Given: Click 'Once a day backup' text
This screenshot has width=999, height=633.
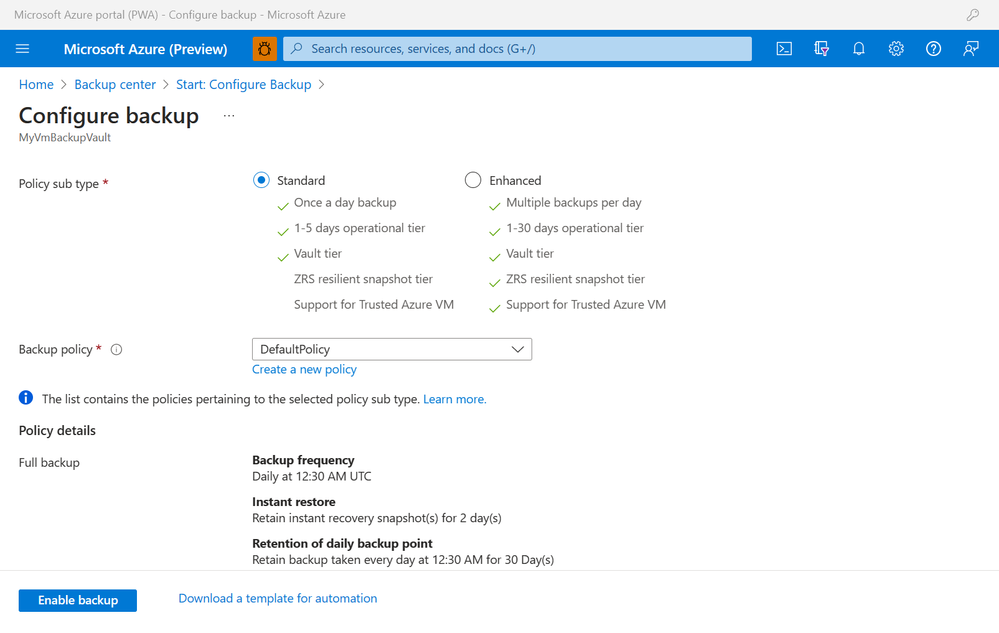Looking at the screenshot, I should pos(345,203).
